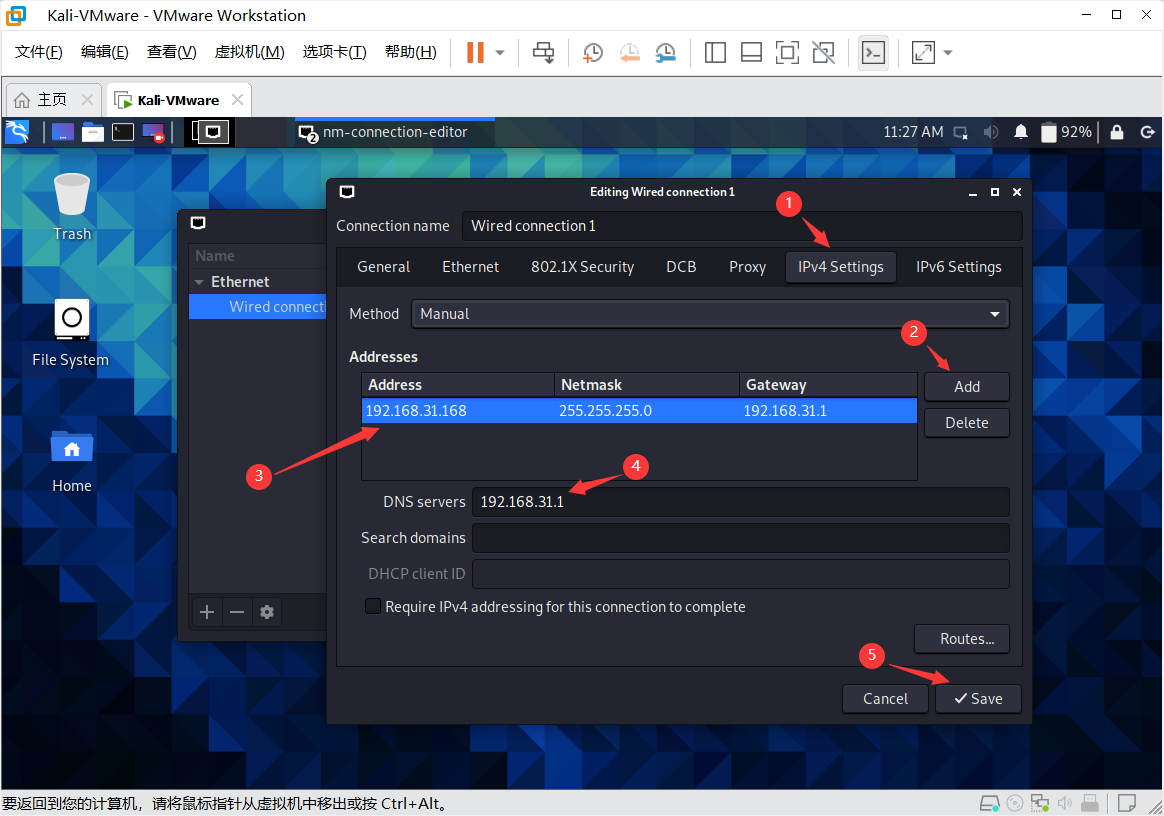Click the show desktop icon in Kali panel

[x=62, y=132]
